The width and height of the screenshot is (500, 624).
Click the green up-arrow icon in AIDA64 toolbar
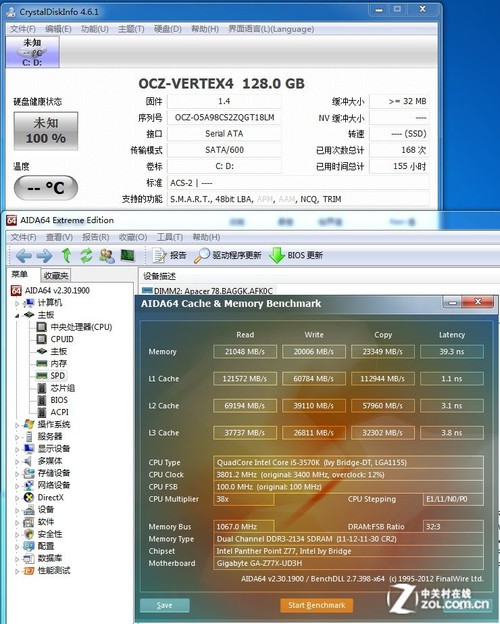66,255
